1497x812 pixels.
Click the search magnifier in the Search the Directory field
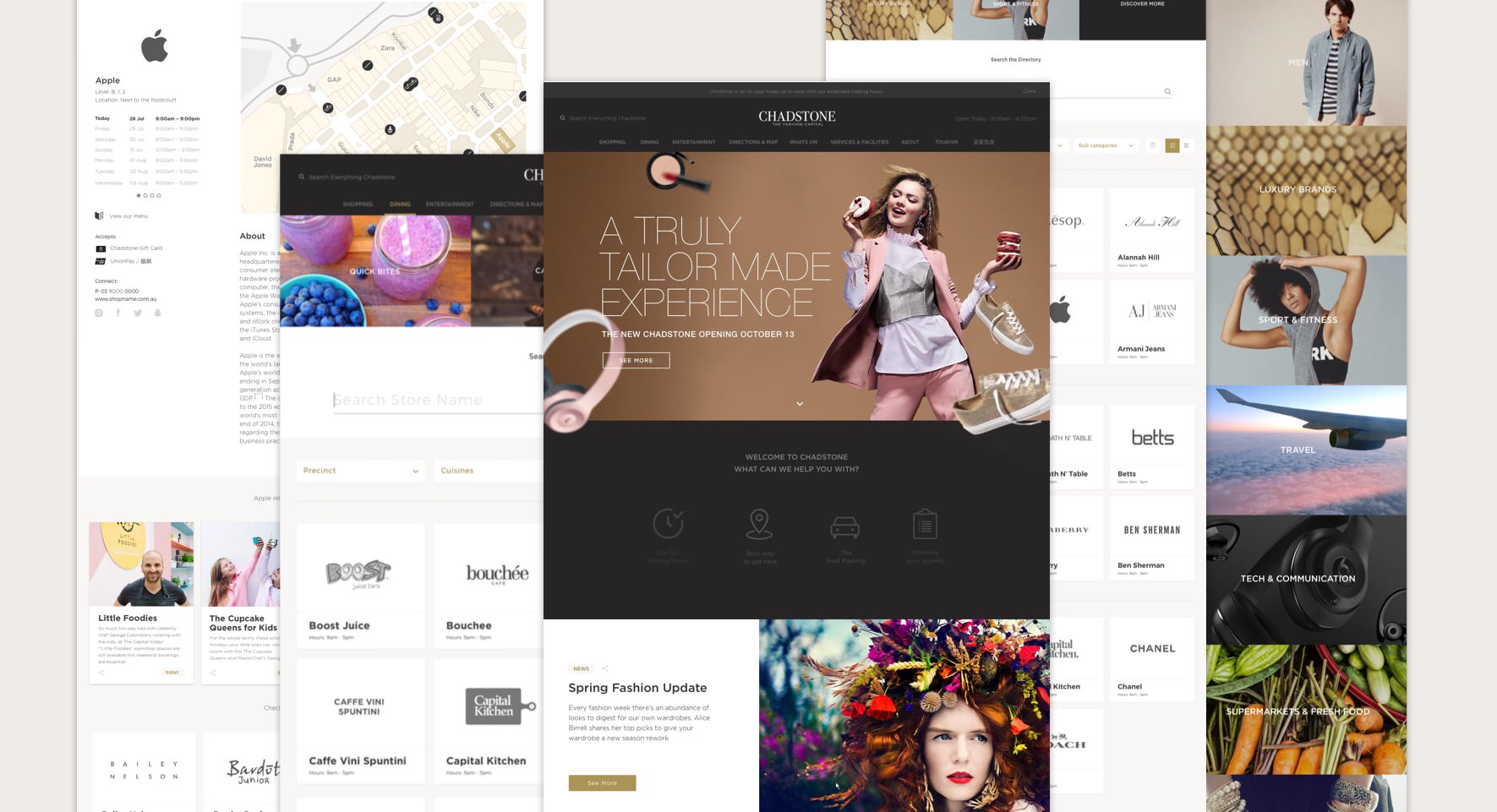pos(1167,91)
